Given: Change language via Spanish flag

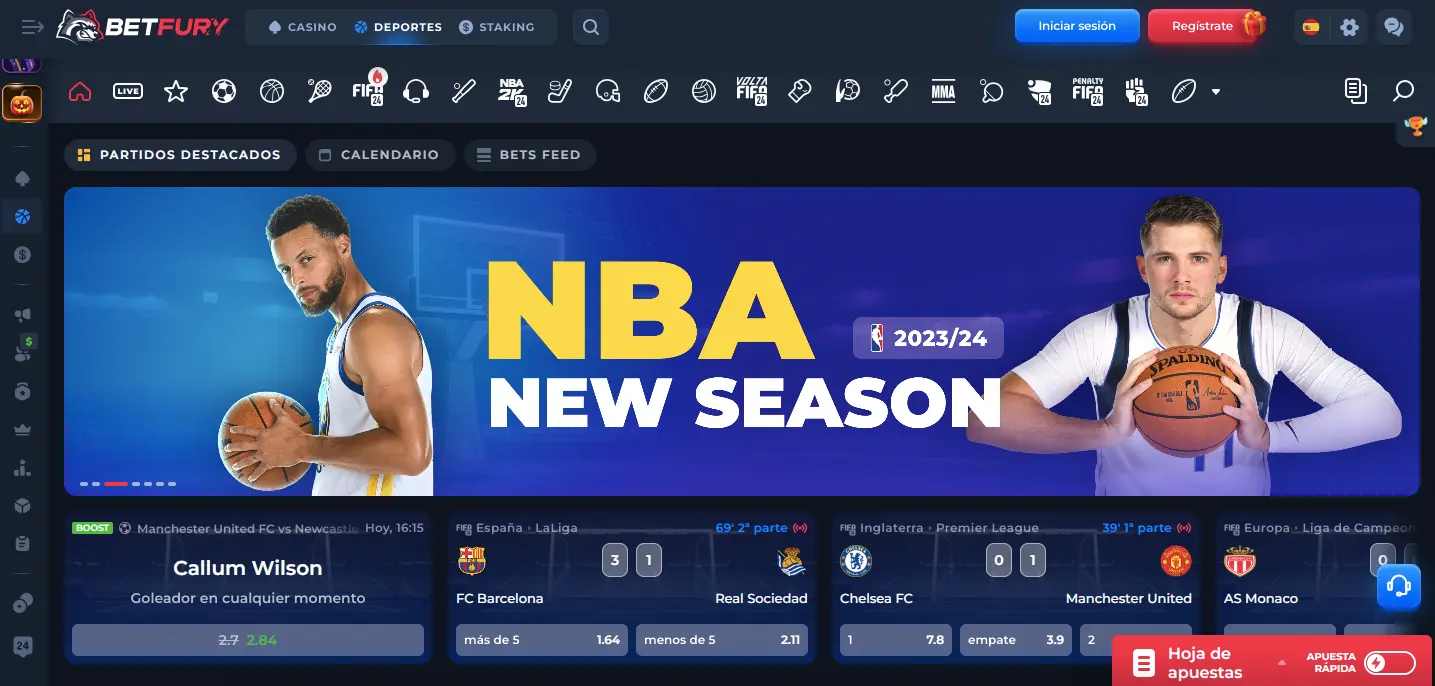Looking at the screenshot, I should click(1311, 27).
